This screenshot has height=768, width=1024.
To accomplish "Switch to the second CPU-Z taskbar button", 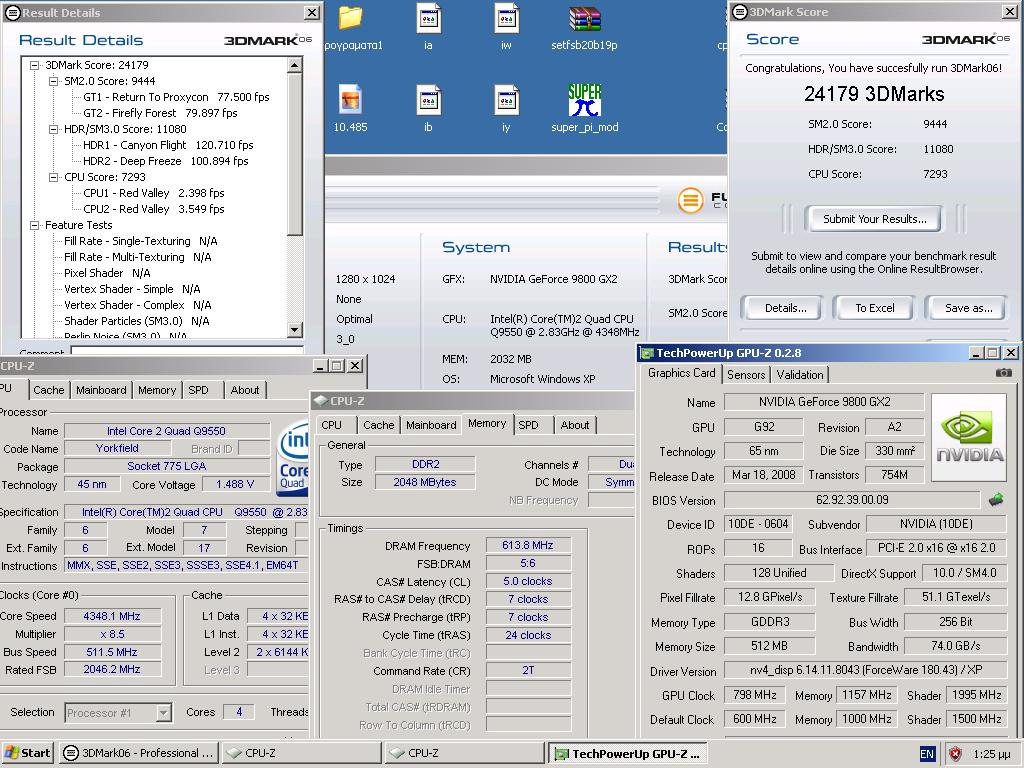I will point(464,753).
